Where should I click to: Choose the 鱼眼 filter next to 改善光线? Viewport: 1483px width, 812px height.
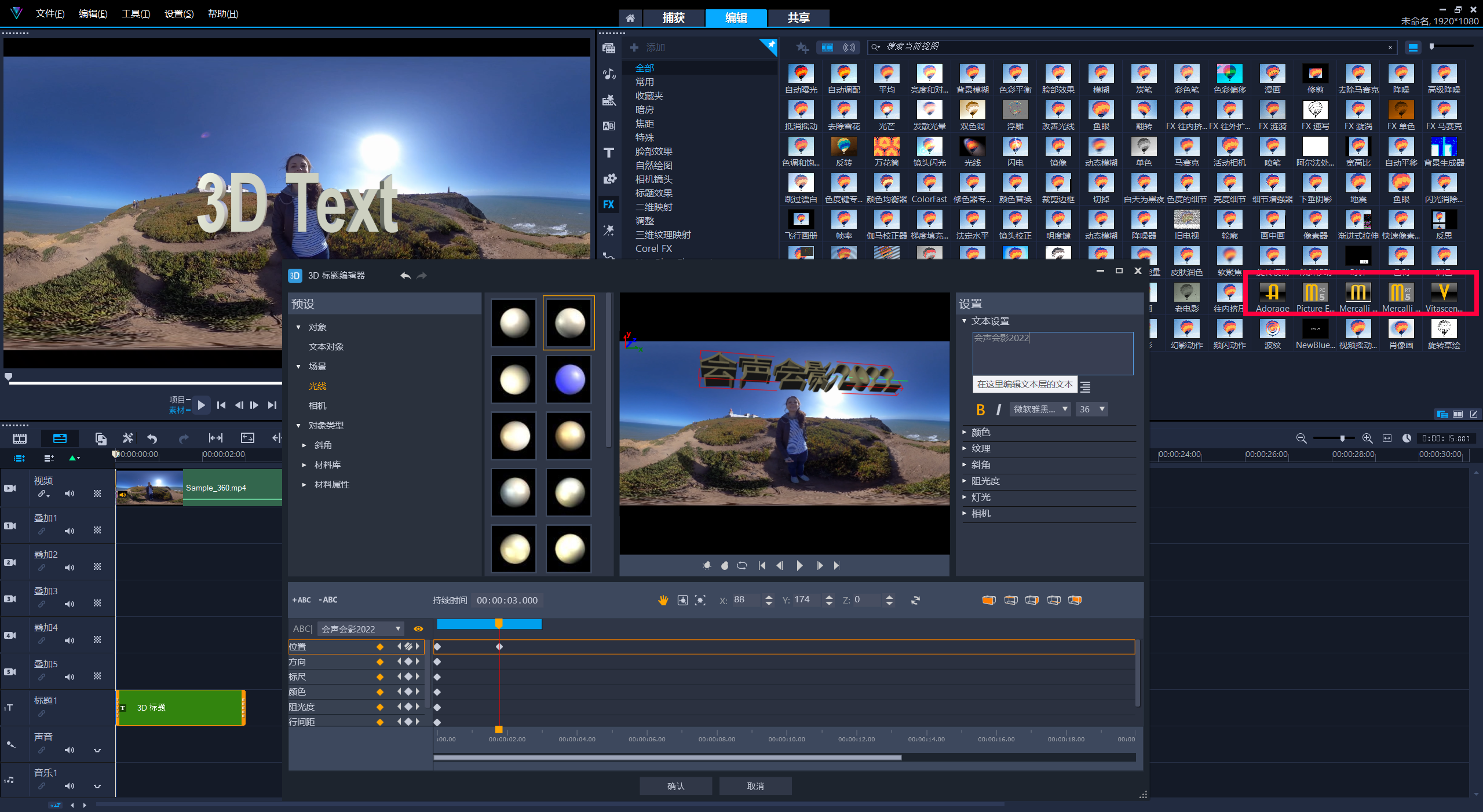[x=1101, y=115]
